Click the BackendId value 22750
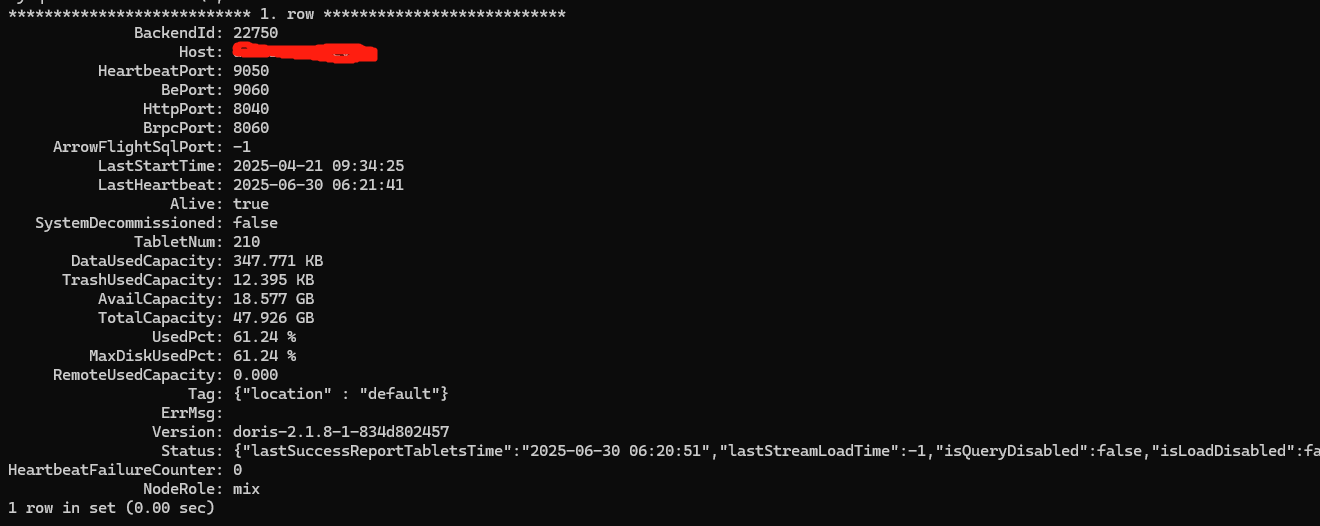1320x526 pixels. pos(255,33)
